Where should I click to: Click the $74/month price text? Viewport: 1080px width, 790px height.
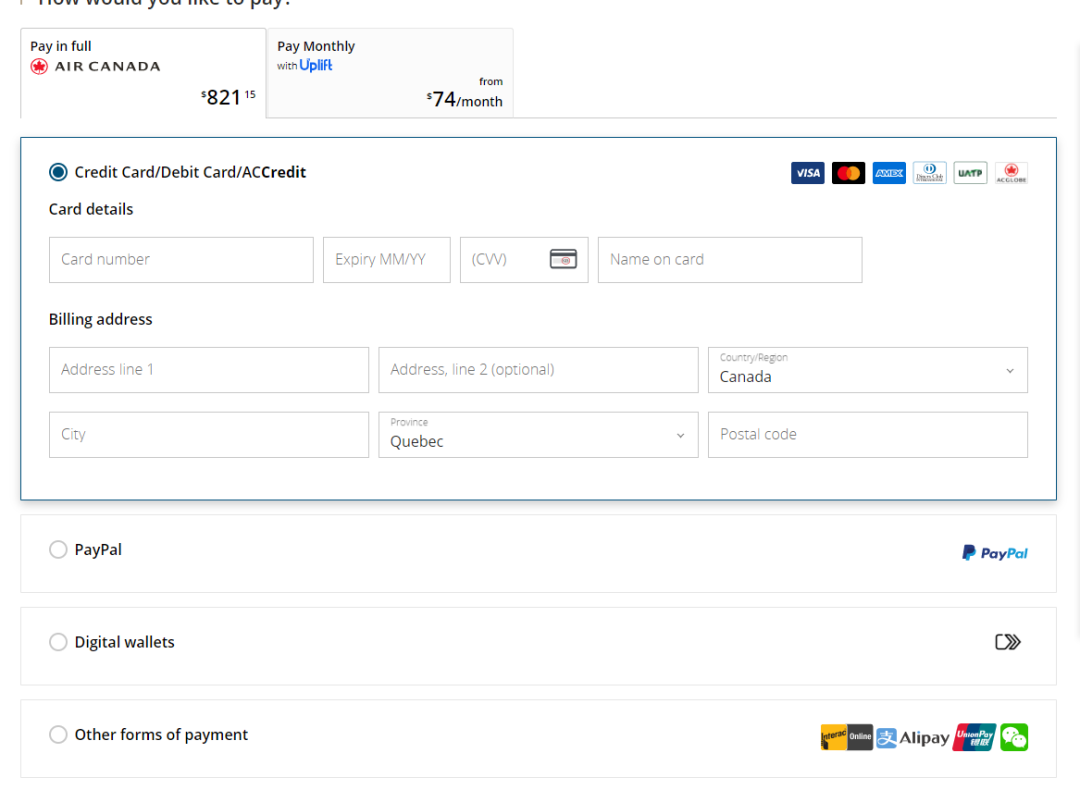(464, 100)
